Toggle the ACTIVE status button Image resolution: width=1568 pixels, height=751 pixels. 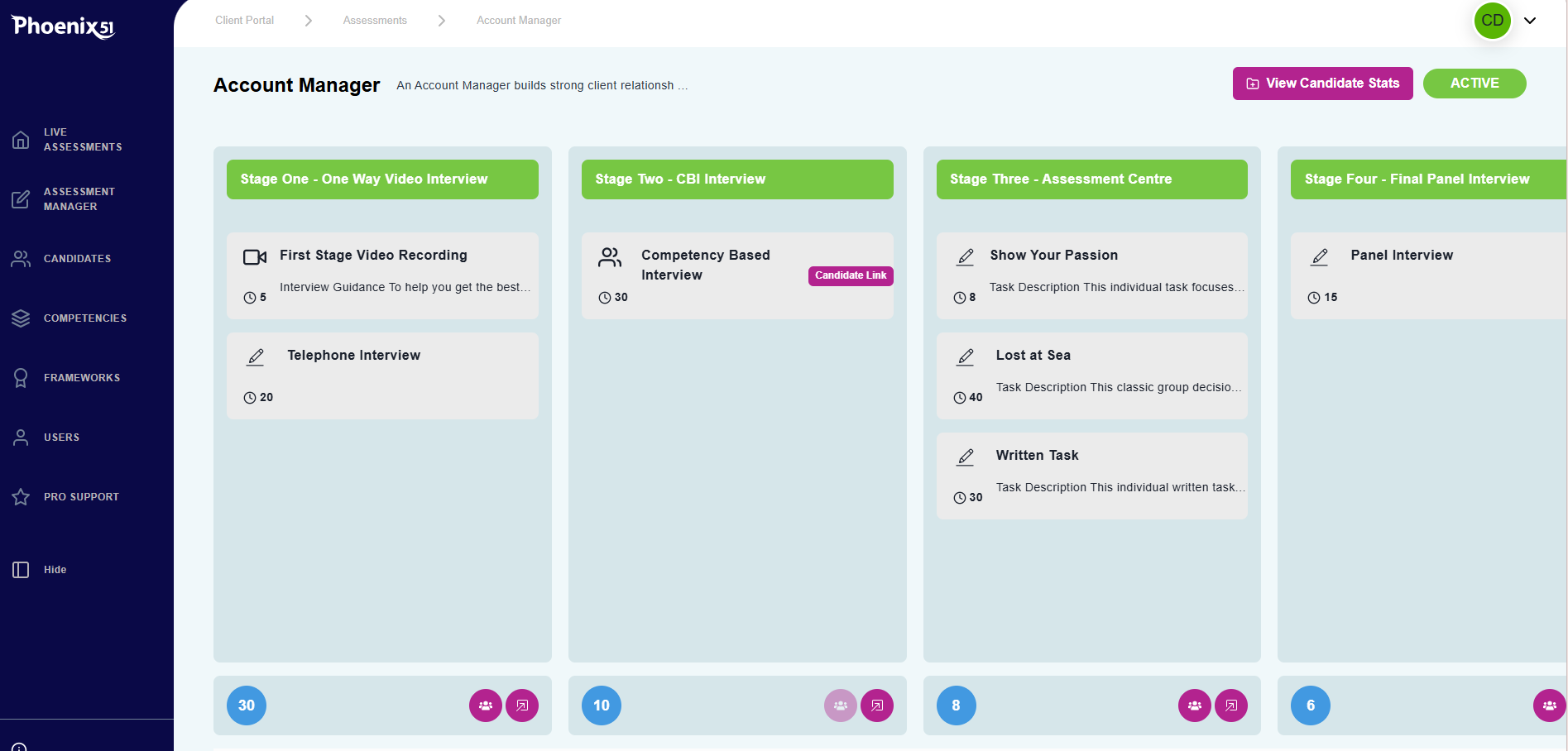(x=1474, y=84)
